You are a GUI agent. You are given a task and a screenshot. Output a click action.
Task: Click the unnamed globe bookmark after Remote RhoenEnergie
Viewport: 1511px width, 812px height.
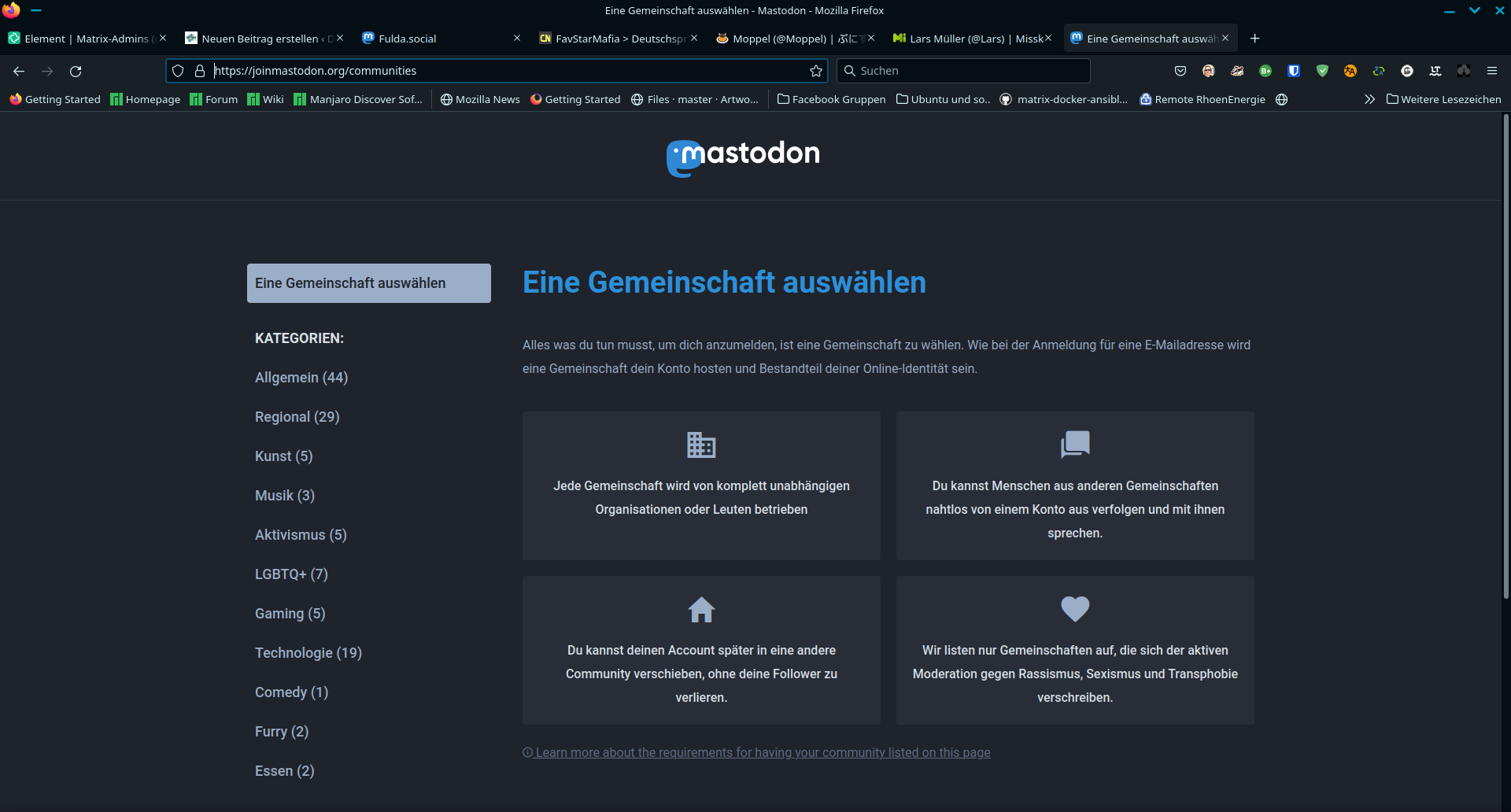coord(1281,99)
